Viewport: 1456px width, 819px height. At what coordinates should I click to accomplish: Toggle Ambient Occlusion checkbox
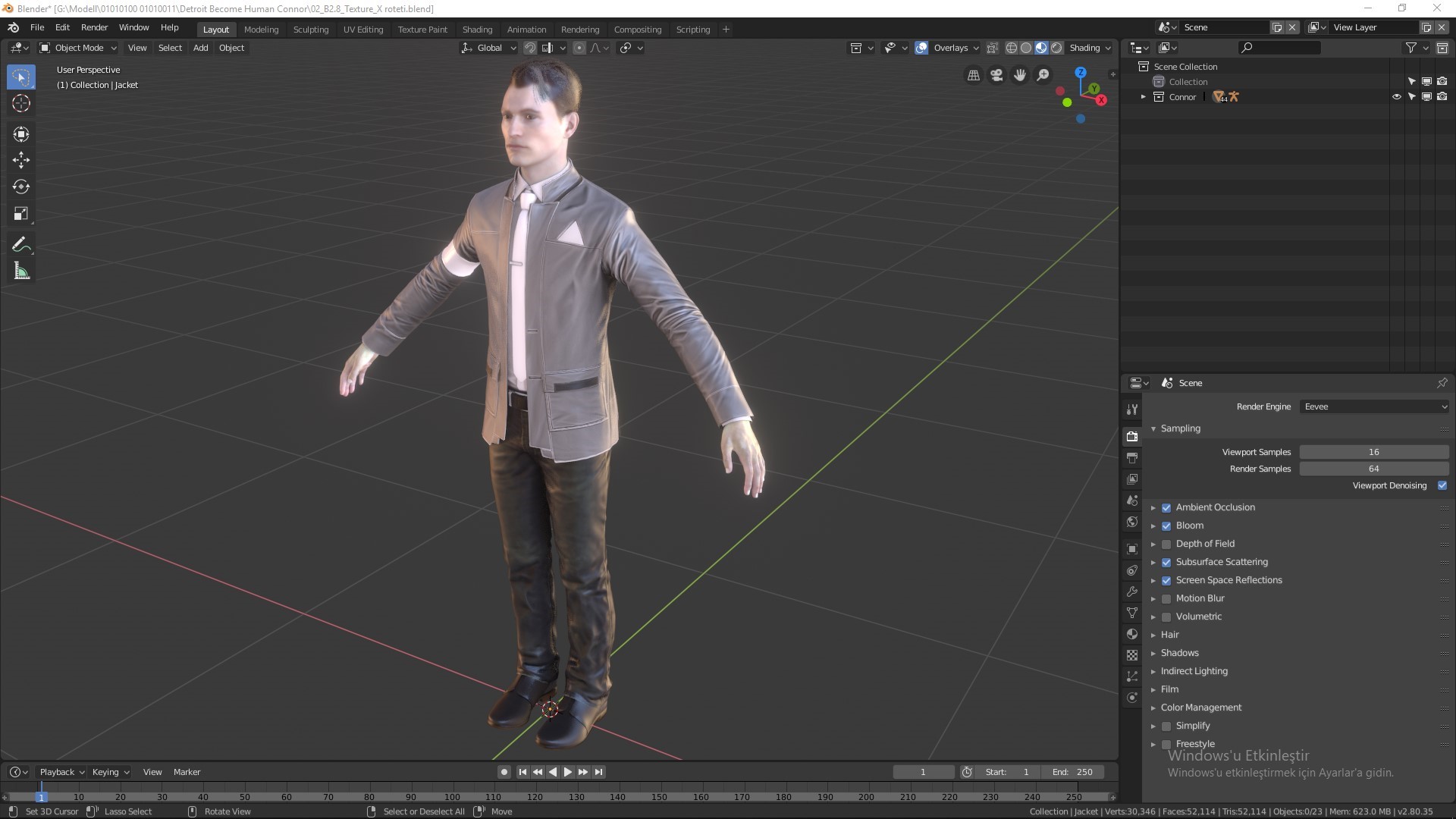click(x=1166, y=508)
